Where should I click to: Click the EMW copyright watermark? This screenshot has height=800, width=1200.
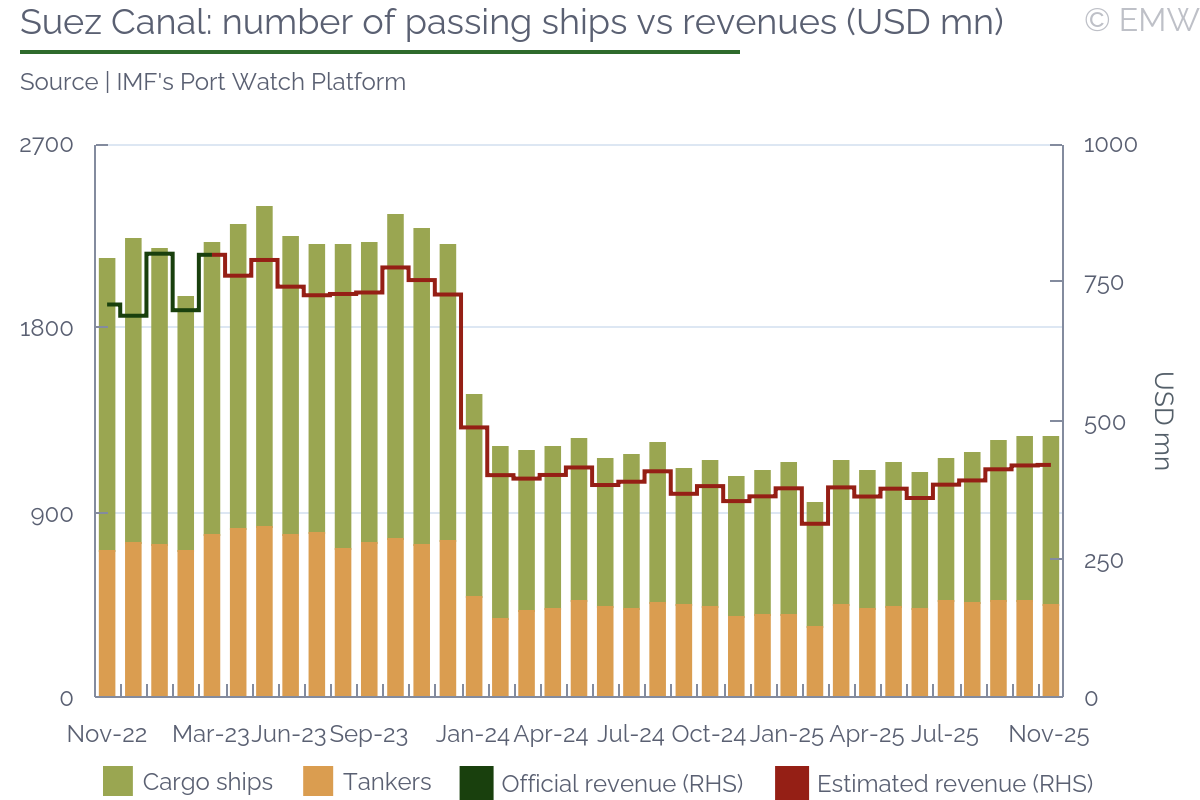coord(1141,20)
